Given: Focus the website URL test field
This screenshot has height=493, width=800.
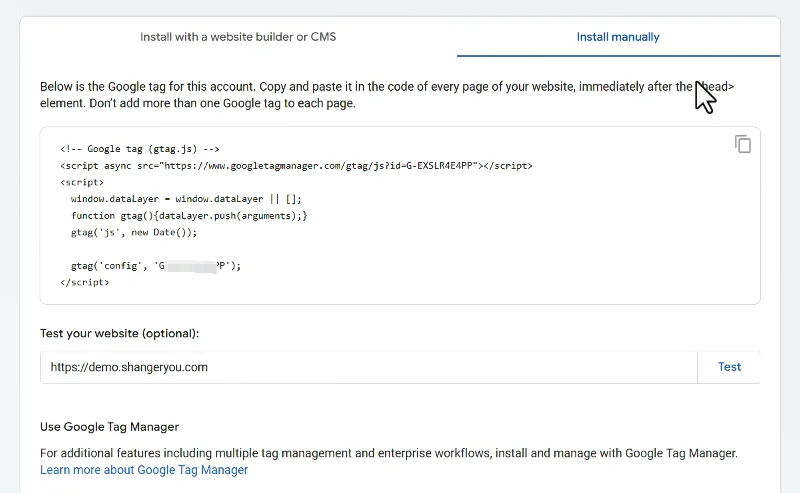Looking at the screenshot, I should (368, 367).
